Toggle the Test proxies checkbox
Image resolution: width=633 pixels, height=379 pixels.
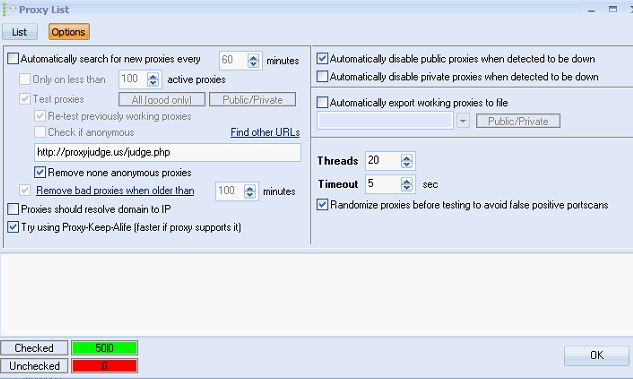(25, 99)
